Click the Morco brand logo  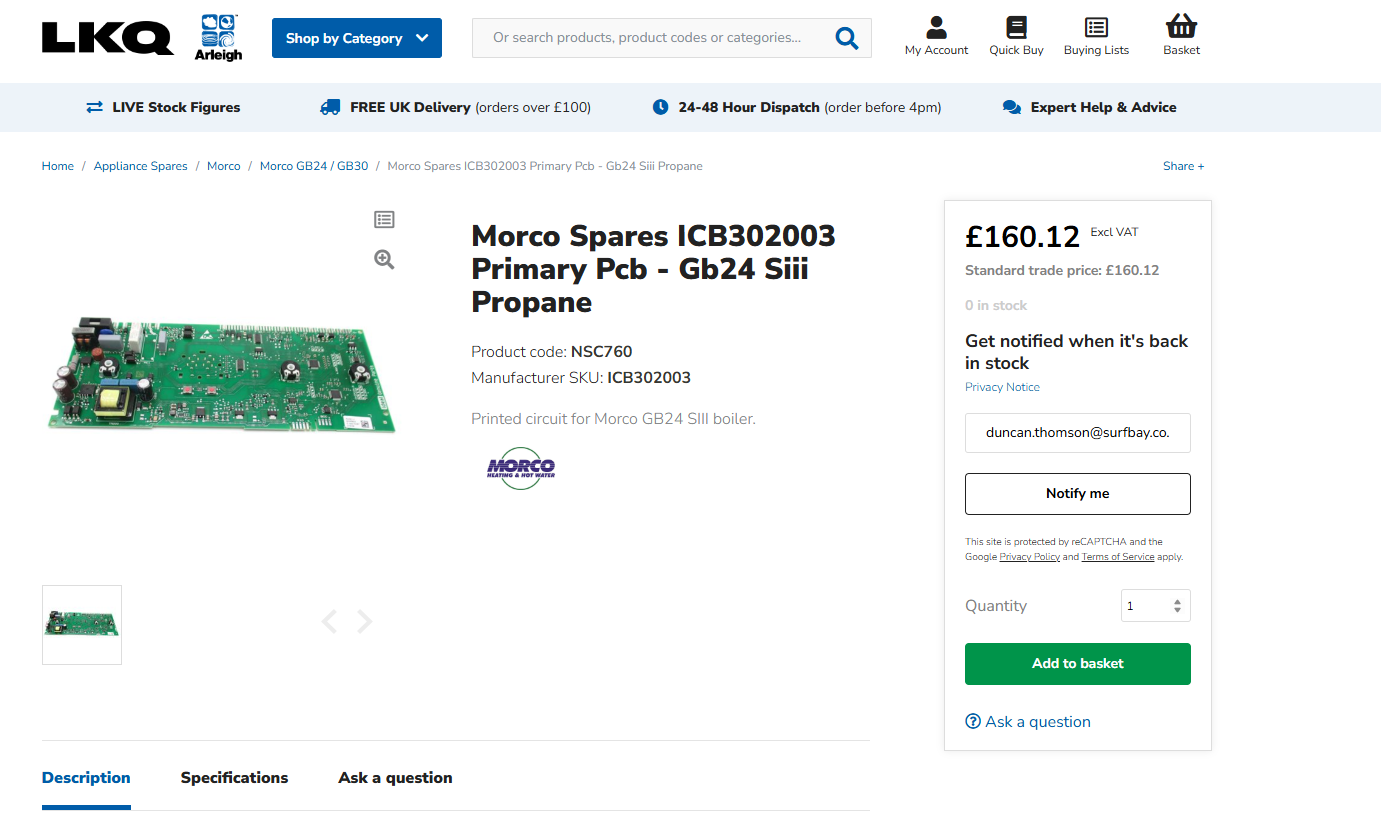click(x=520, y=468)
